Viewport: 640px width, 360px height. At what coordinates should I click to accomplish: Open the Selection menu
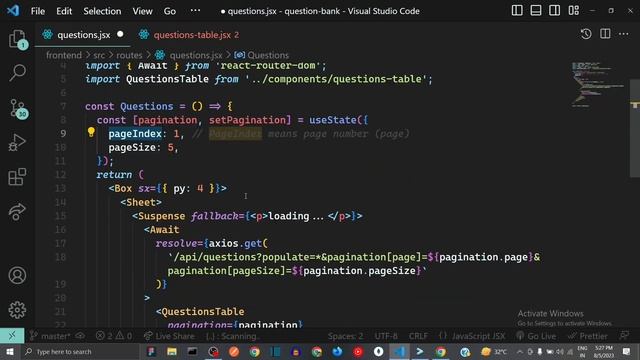[102, 11]
